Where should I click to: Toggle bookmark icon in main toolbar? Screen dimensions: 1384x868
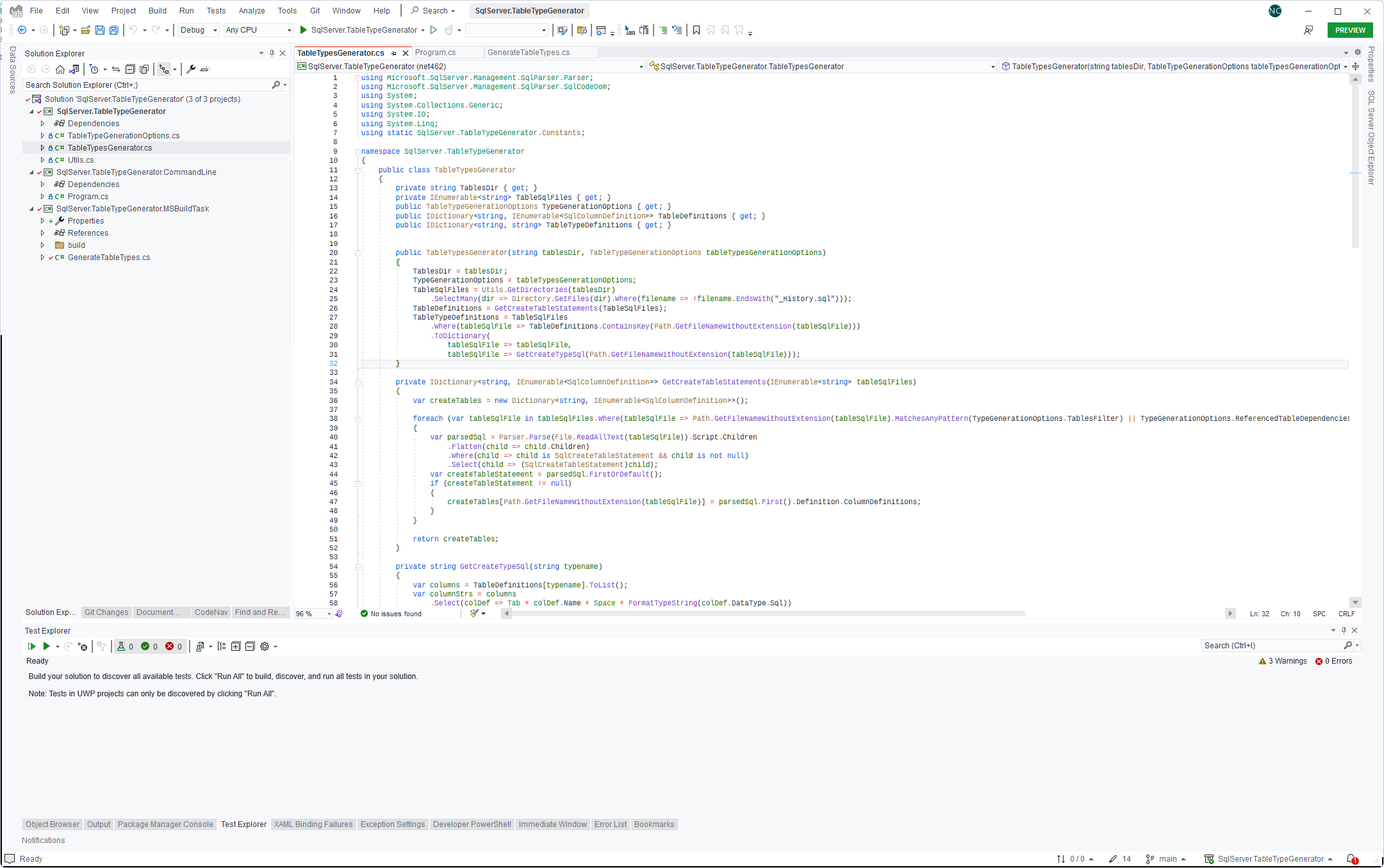(696, 30)
